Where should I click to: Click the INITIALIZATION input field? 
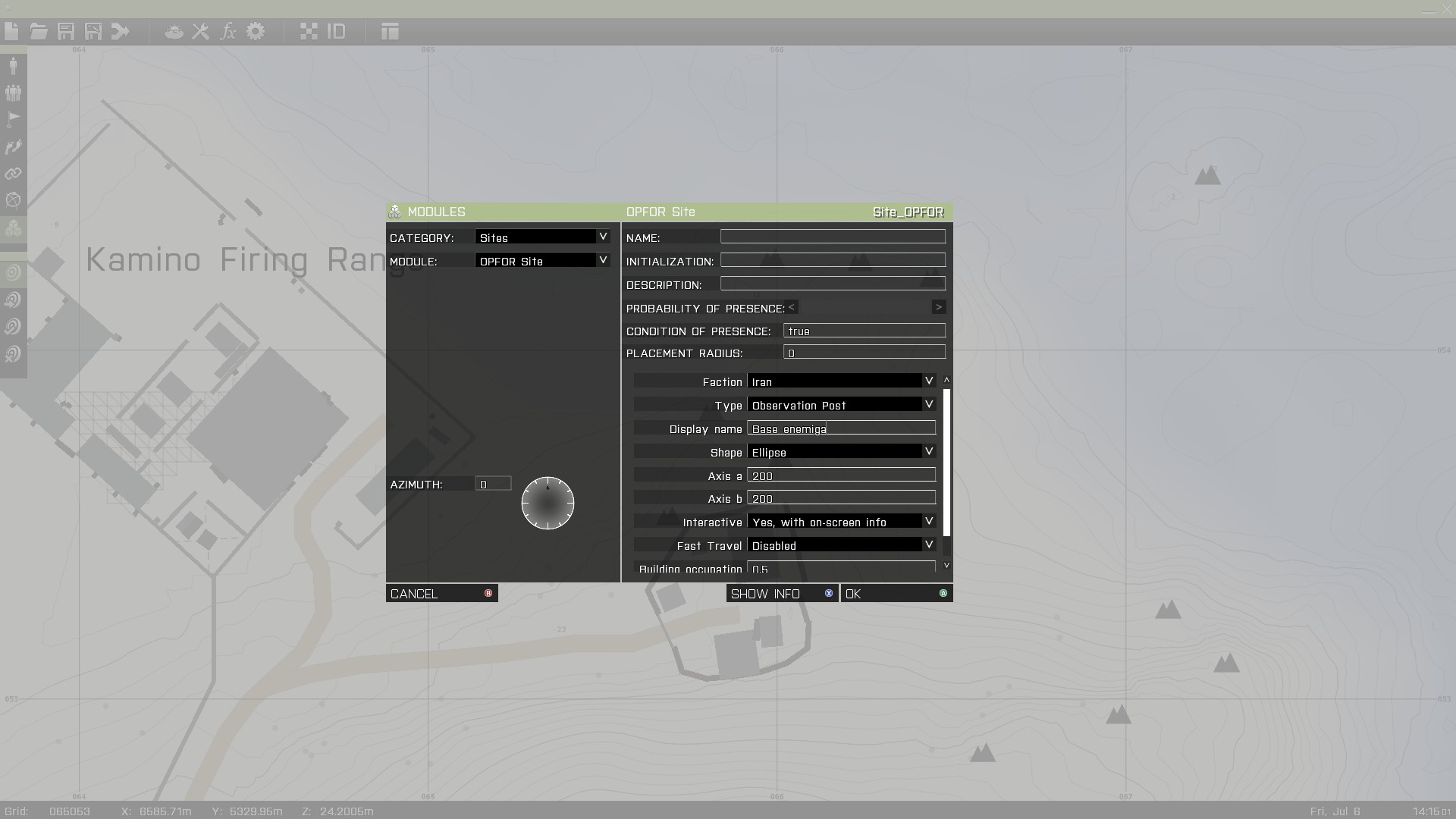click(833, 260)
